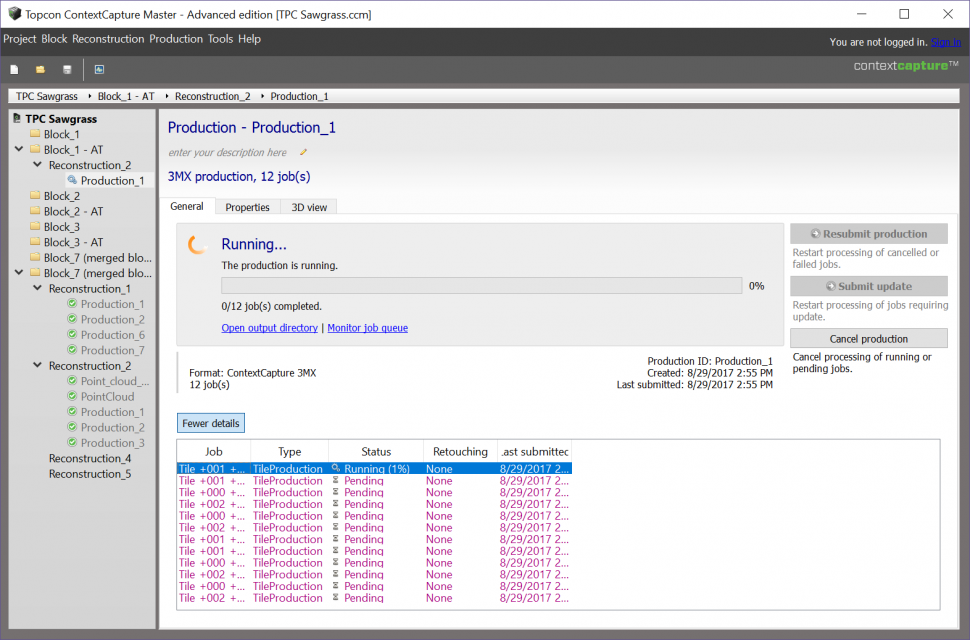Select TPC Sawgrass in the breadcrumb bar
This screenshot has width=970, height=640.
(x=47, y=96)
